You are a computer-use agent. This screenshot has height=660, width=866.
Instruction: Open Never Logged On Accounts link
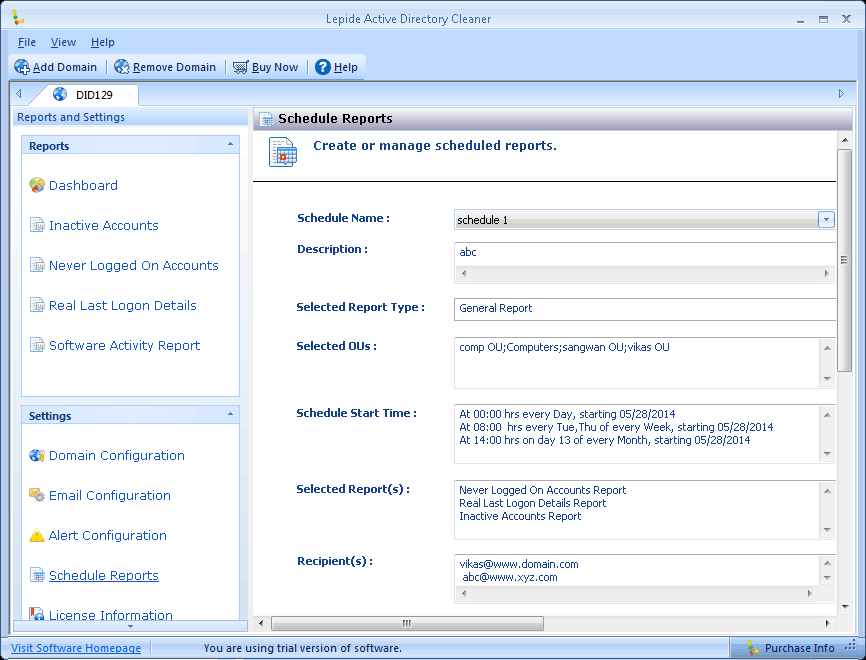click(x=134, y=265)
